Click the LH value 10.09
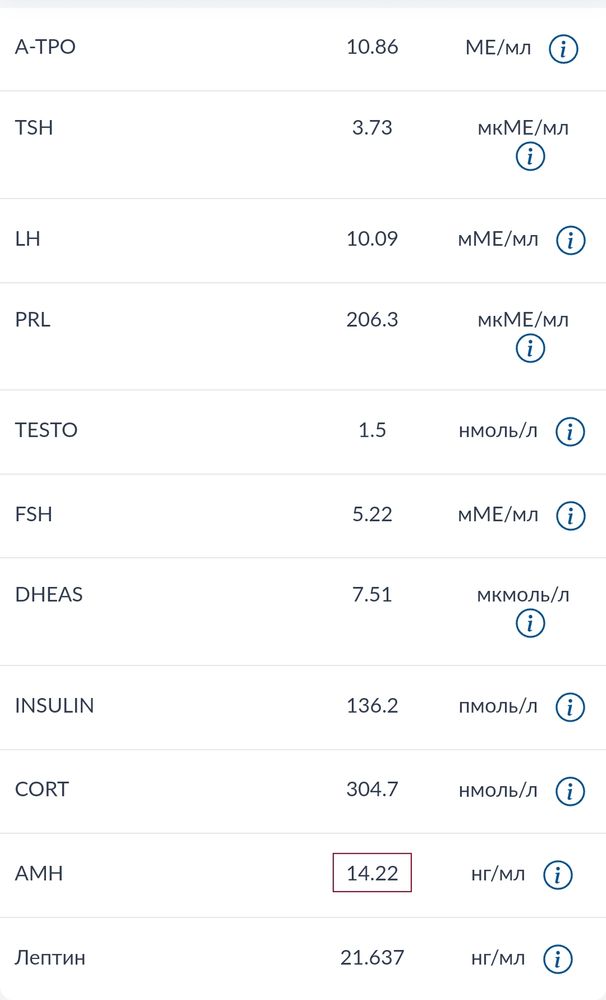 click(372, 239)
